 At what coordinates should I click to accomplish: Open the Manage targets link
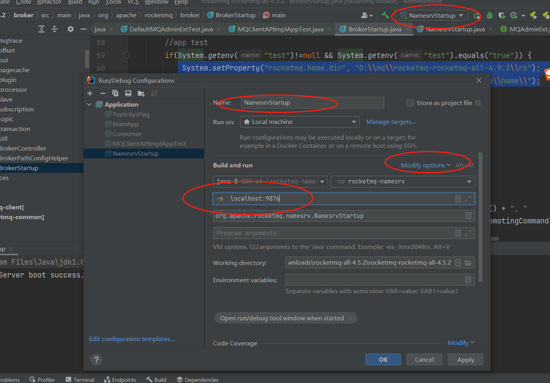pyautogui.click(x=391, y=122)
